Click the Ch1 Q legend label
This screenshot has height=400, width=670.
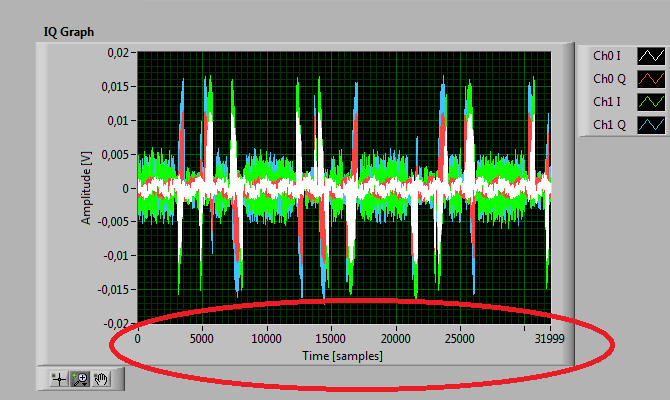click(x=609, y=125)
